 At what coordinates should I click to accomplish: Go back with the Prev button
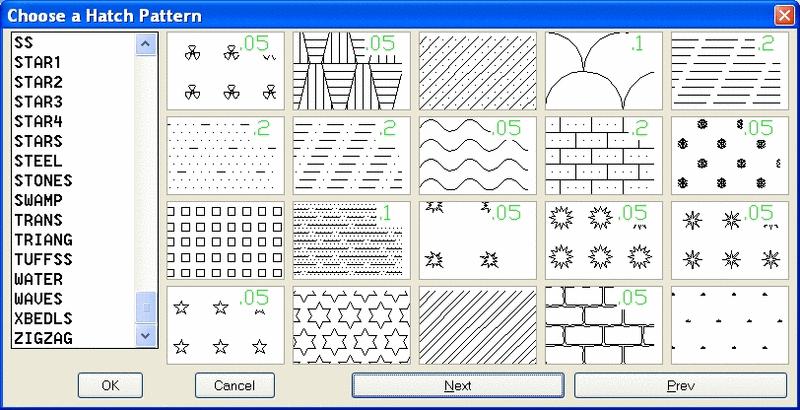pos(681,386)
